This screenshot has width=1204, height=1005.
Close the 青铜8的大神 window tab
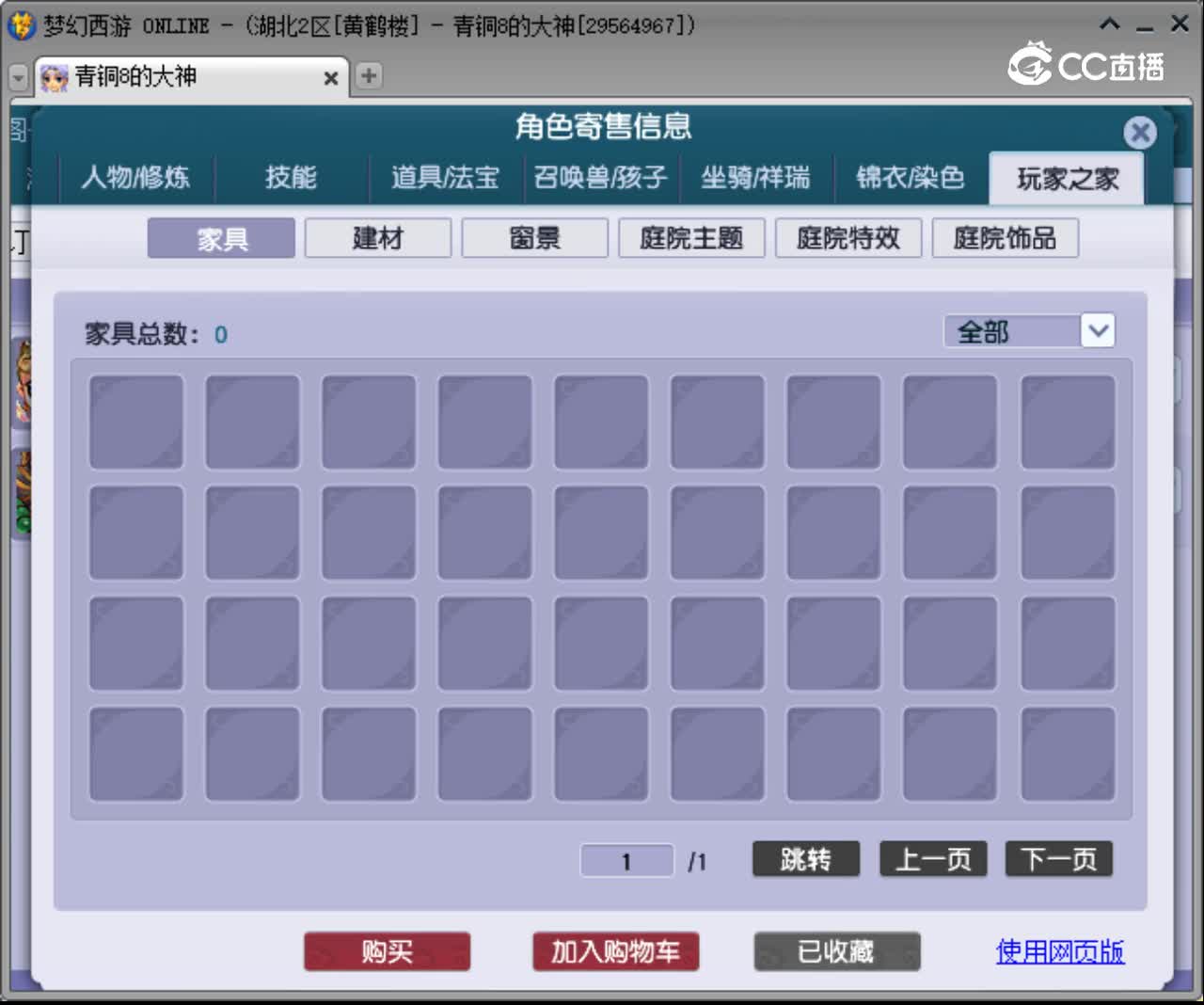point(330,78)
